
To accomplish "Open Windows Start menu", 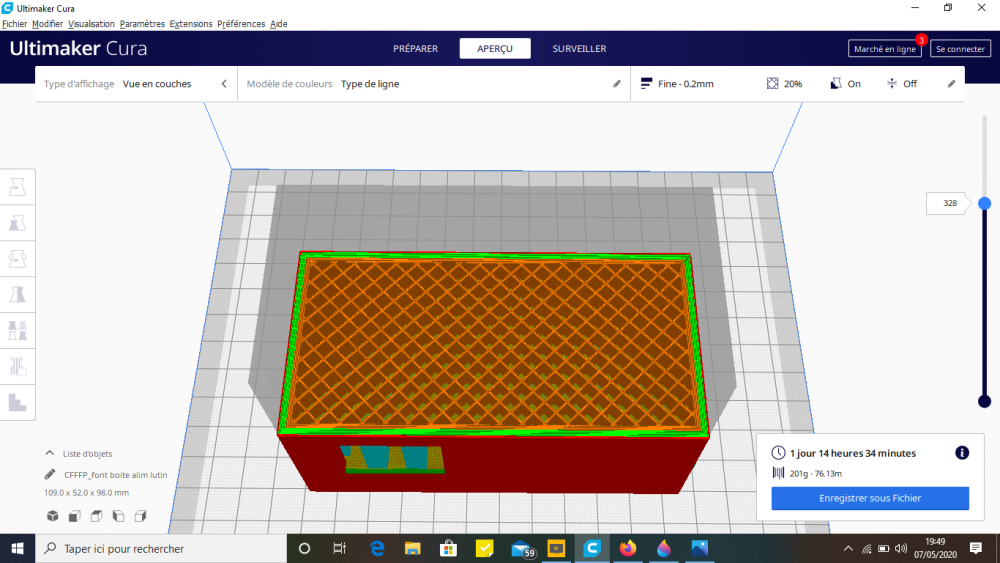I will (17, 548).
